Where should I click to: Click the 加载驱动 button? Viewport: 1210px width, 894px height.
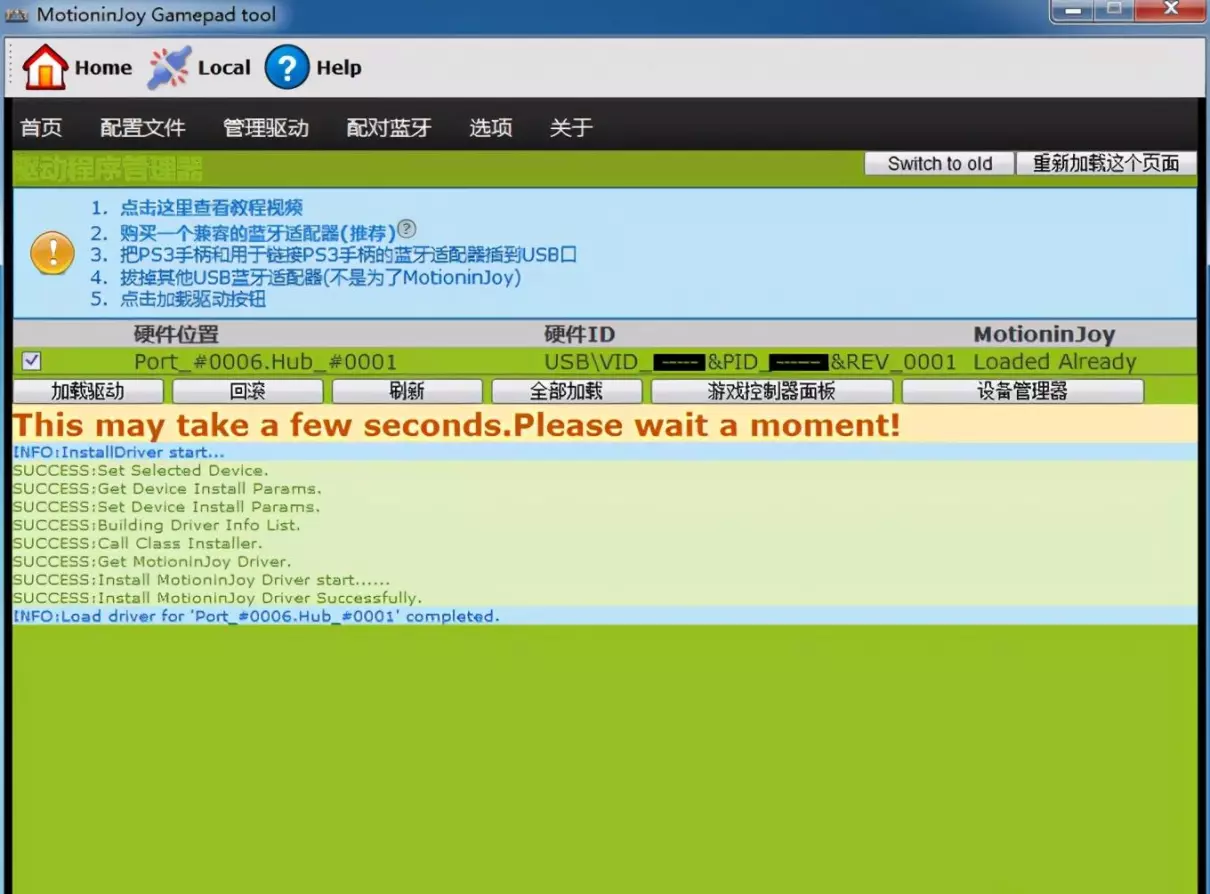click(x=88, y=391)
